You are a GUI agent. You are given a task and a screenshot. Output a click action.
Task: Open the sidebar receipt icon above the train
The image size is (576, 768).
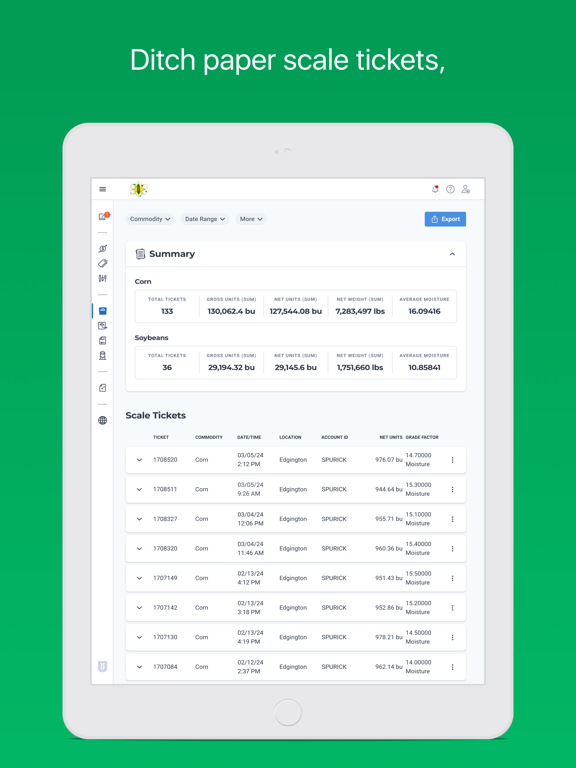click(x=102, y=340)
